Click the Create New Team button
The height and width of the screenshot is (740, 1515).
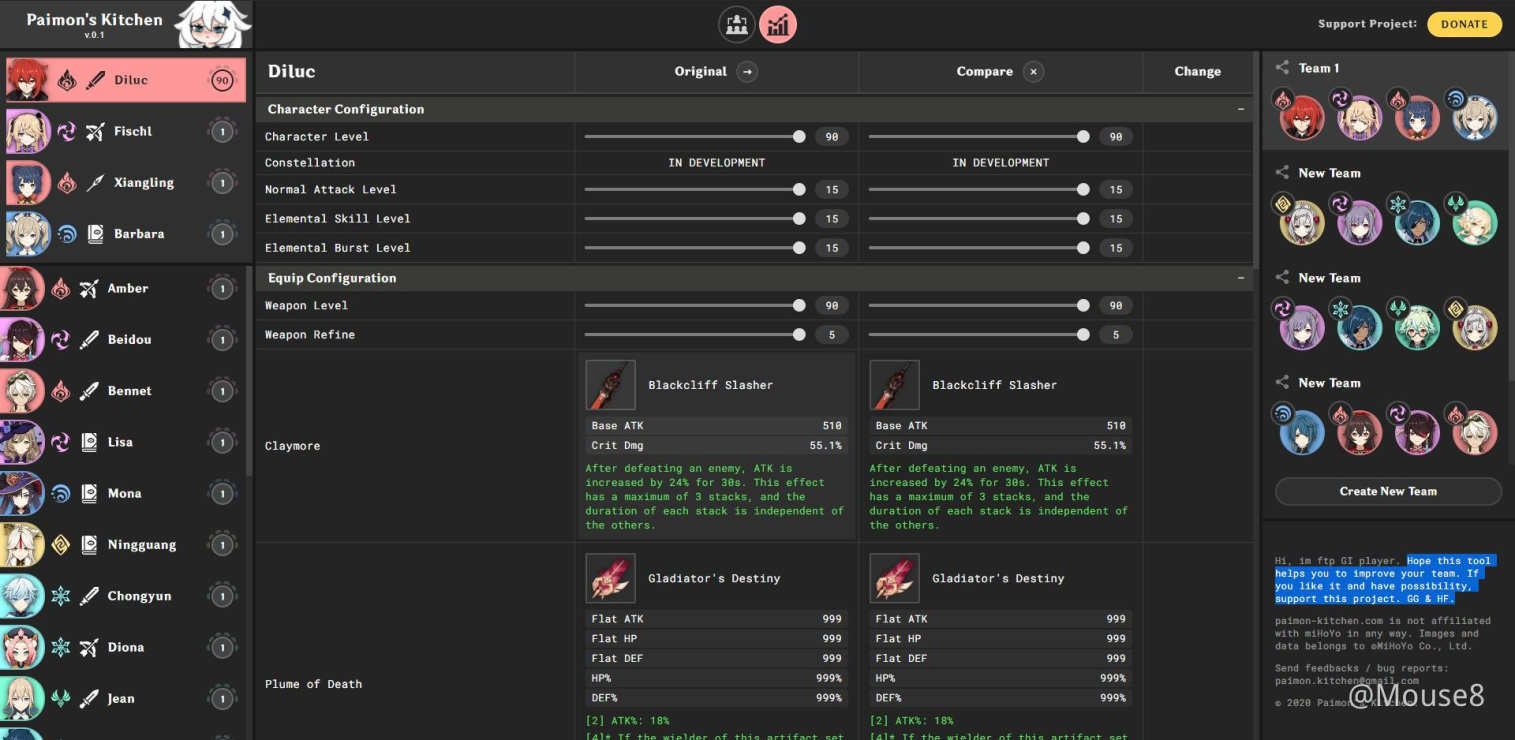pyautogui.click(x=1387, y=491)
